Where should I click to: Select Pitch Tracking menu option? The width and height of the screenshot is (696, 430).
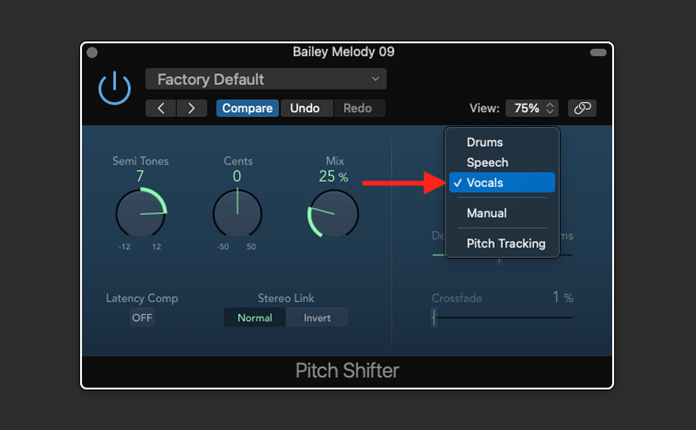506,243
